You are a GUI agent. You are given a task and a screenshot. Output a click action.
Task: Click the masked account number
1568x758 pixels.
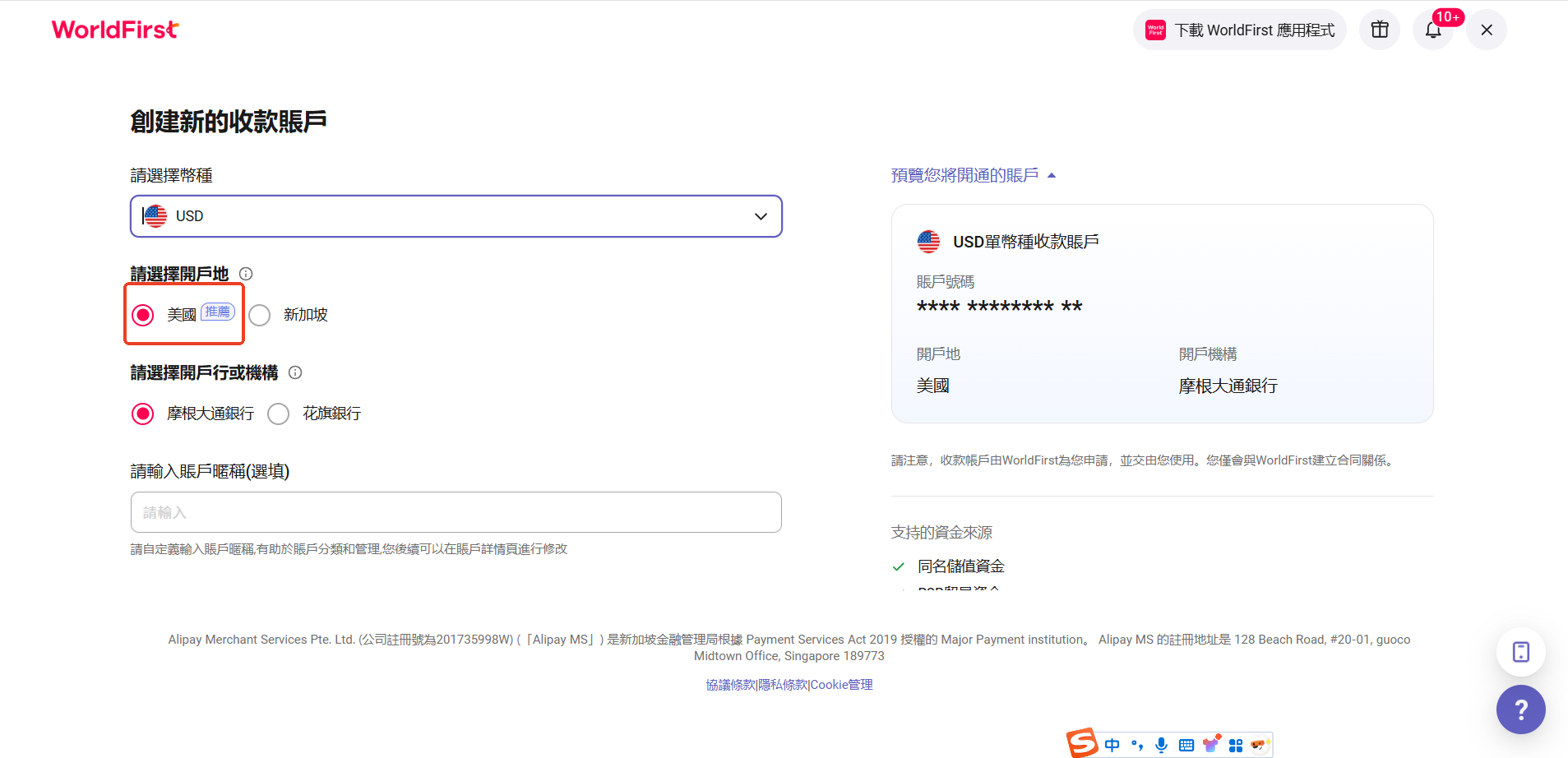1000,307
